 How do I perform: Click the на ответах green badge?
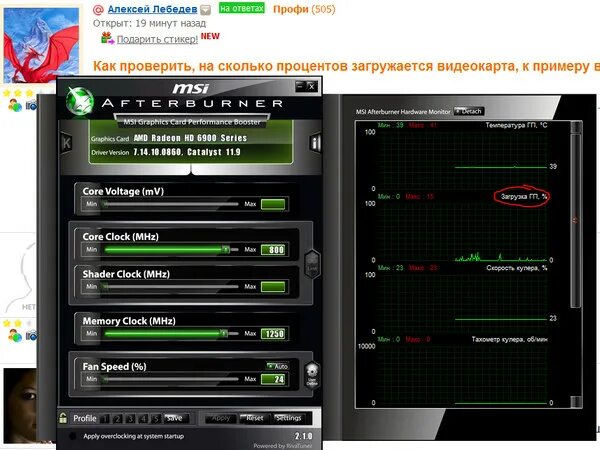tap(241, 8)
